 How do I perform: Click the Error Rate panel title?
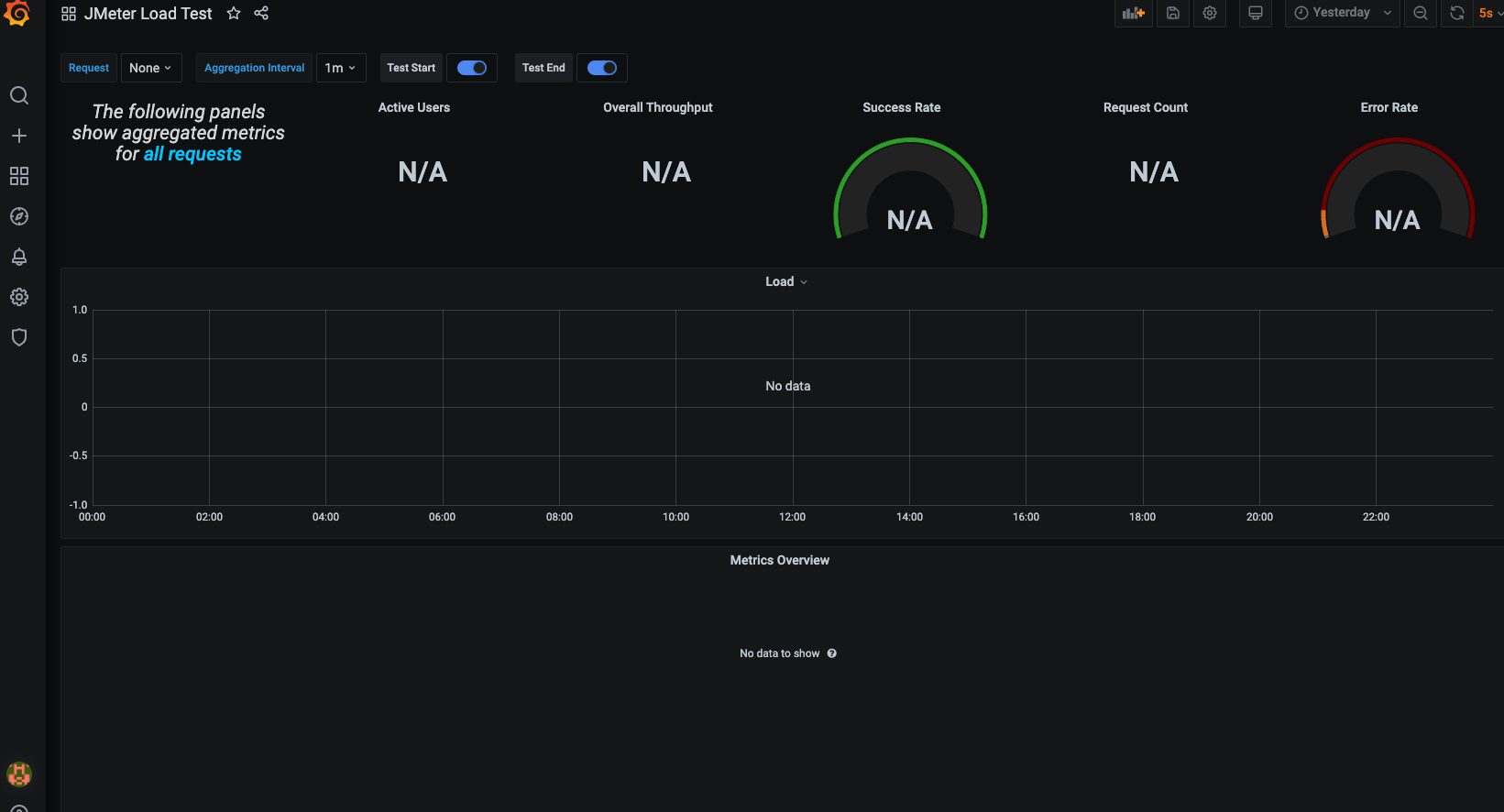point(1389,107)
